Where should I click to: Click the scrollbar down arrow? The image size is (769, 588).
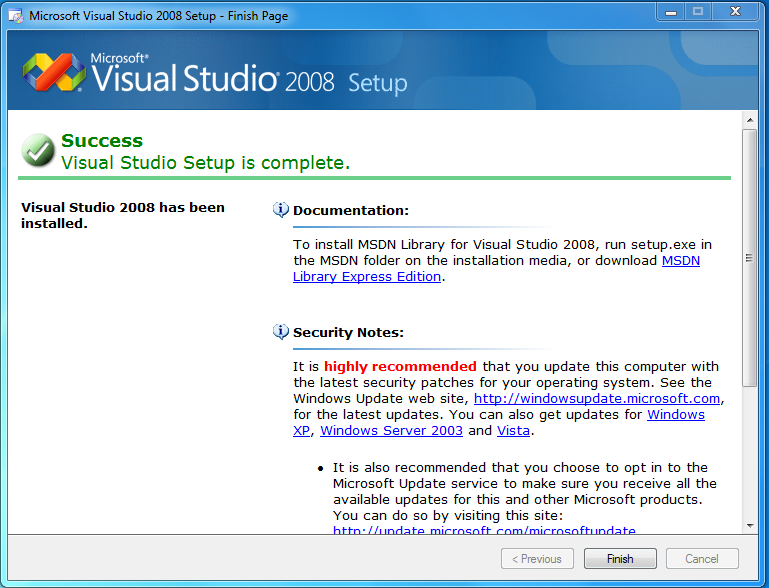750,526
